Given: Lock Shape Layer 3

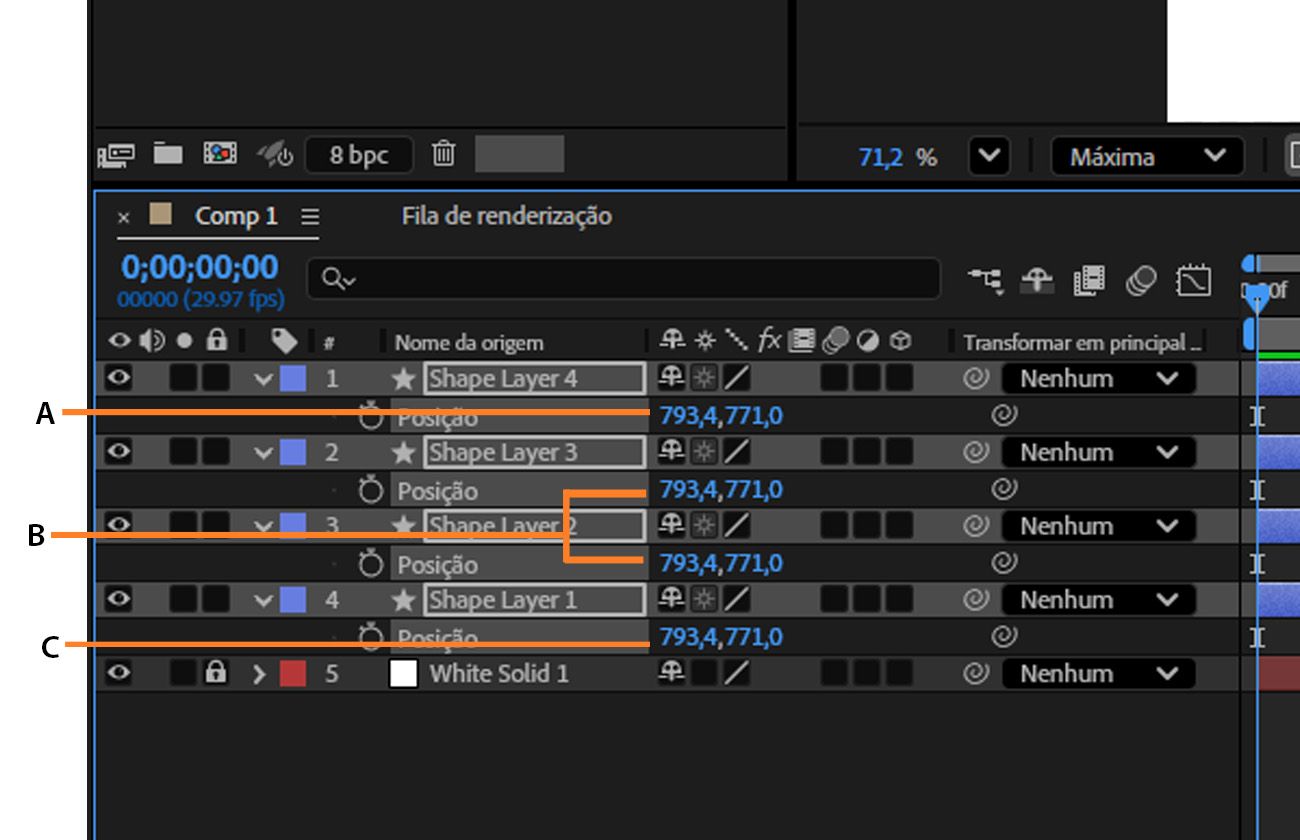Looking at the screenshot, I should (215, 452).
